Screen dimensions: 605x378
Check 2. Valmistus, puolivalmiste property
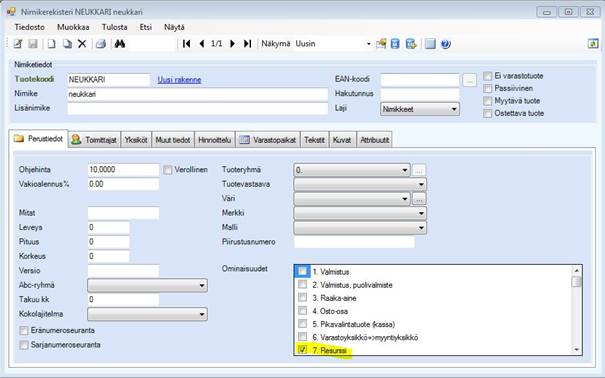(x=302, y=285)
